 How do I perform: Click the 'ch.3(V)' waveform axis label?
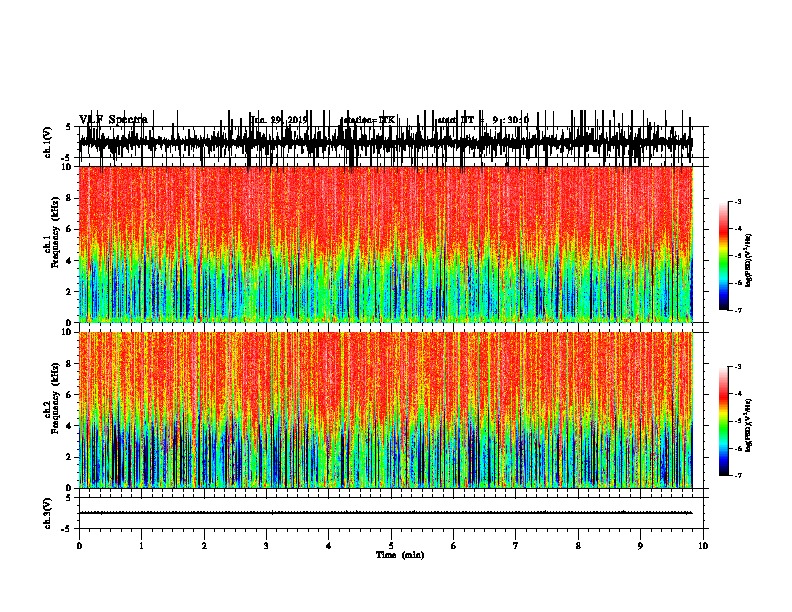tap(48, 513)
